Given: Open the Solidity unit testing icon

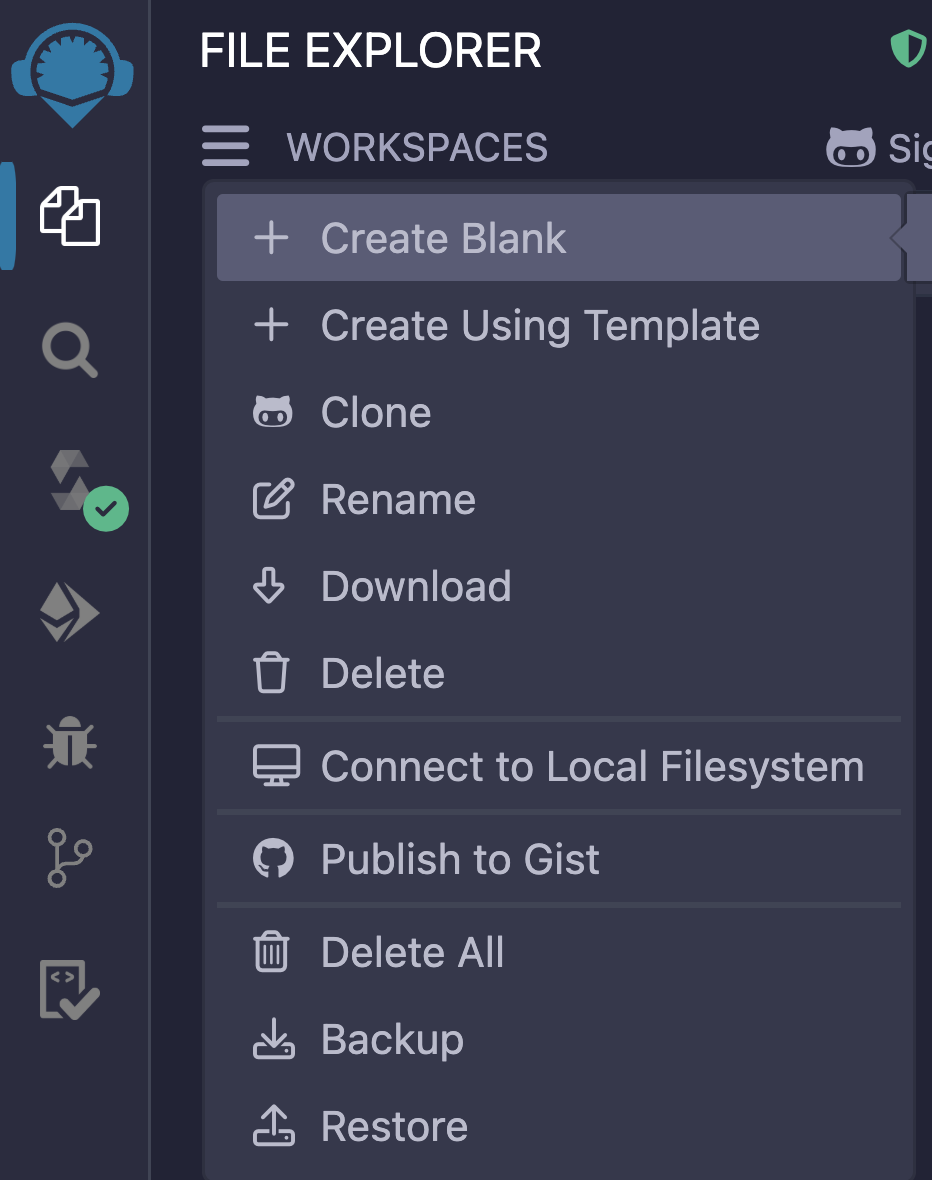Looking at the screenshot, I should 70,989.
